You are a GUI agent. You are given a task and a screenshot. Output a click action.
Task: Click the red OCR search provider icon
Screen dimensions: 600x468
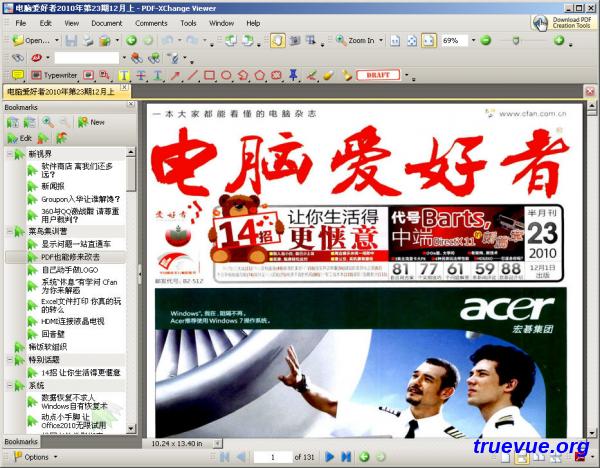[37, 58]
